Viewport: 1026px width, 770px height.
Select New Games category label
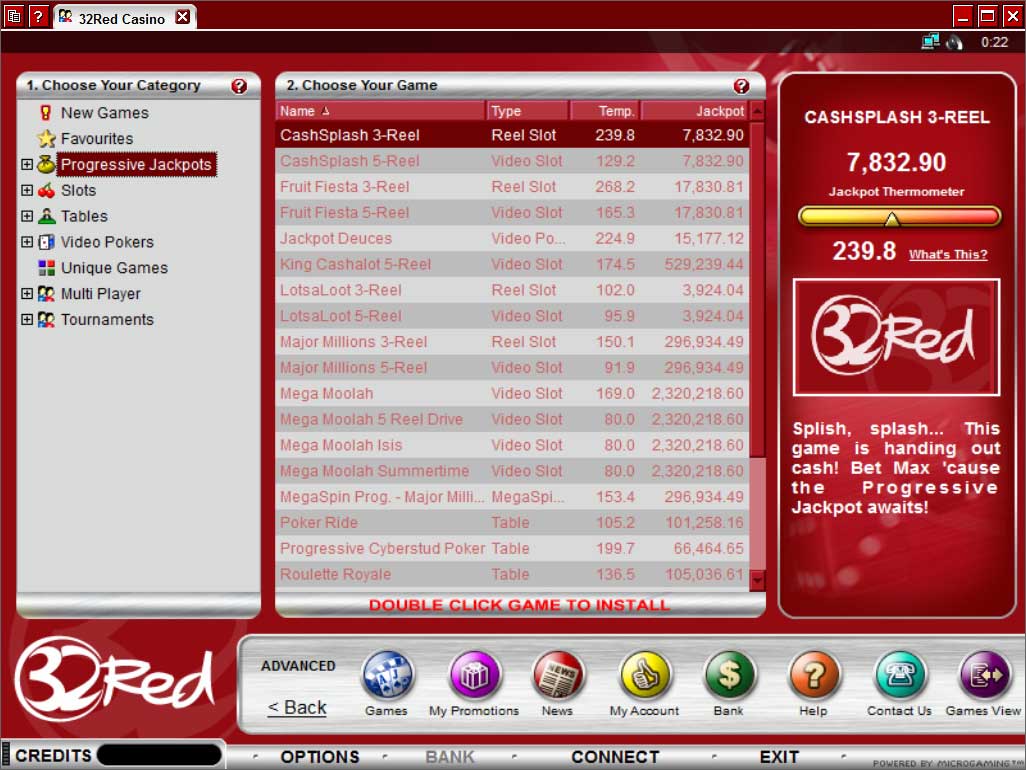105,113
